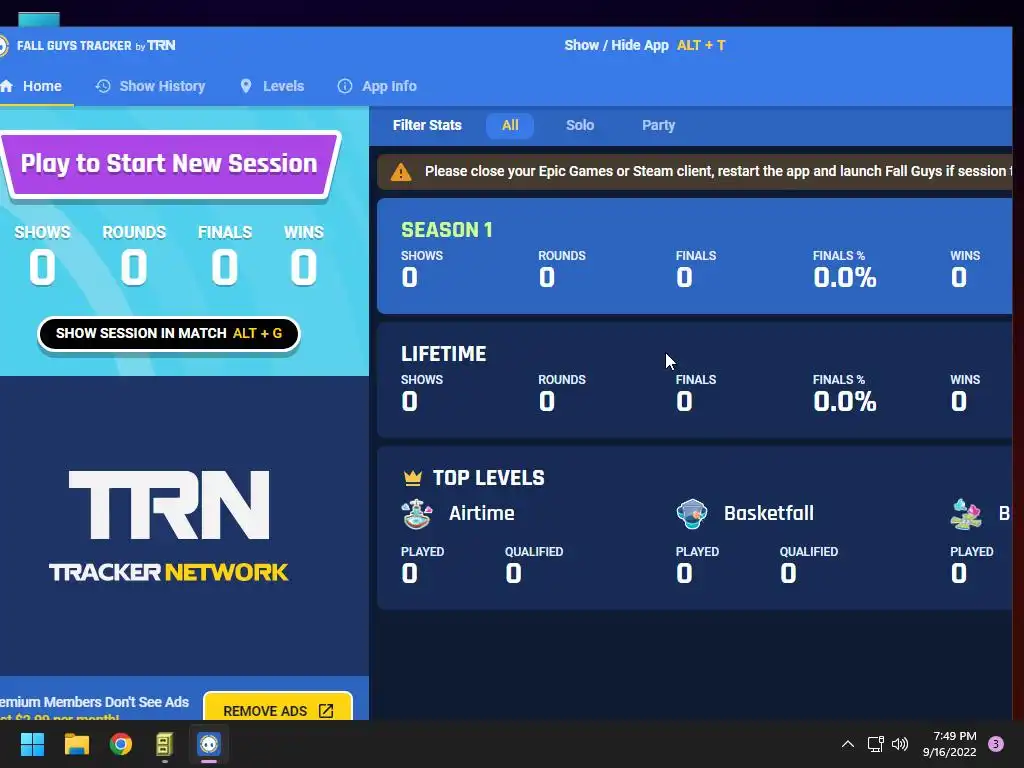Select the All stats filter

coord(510,125)
